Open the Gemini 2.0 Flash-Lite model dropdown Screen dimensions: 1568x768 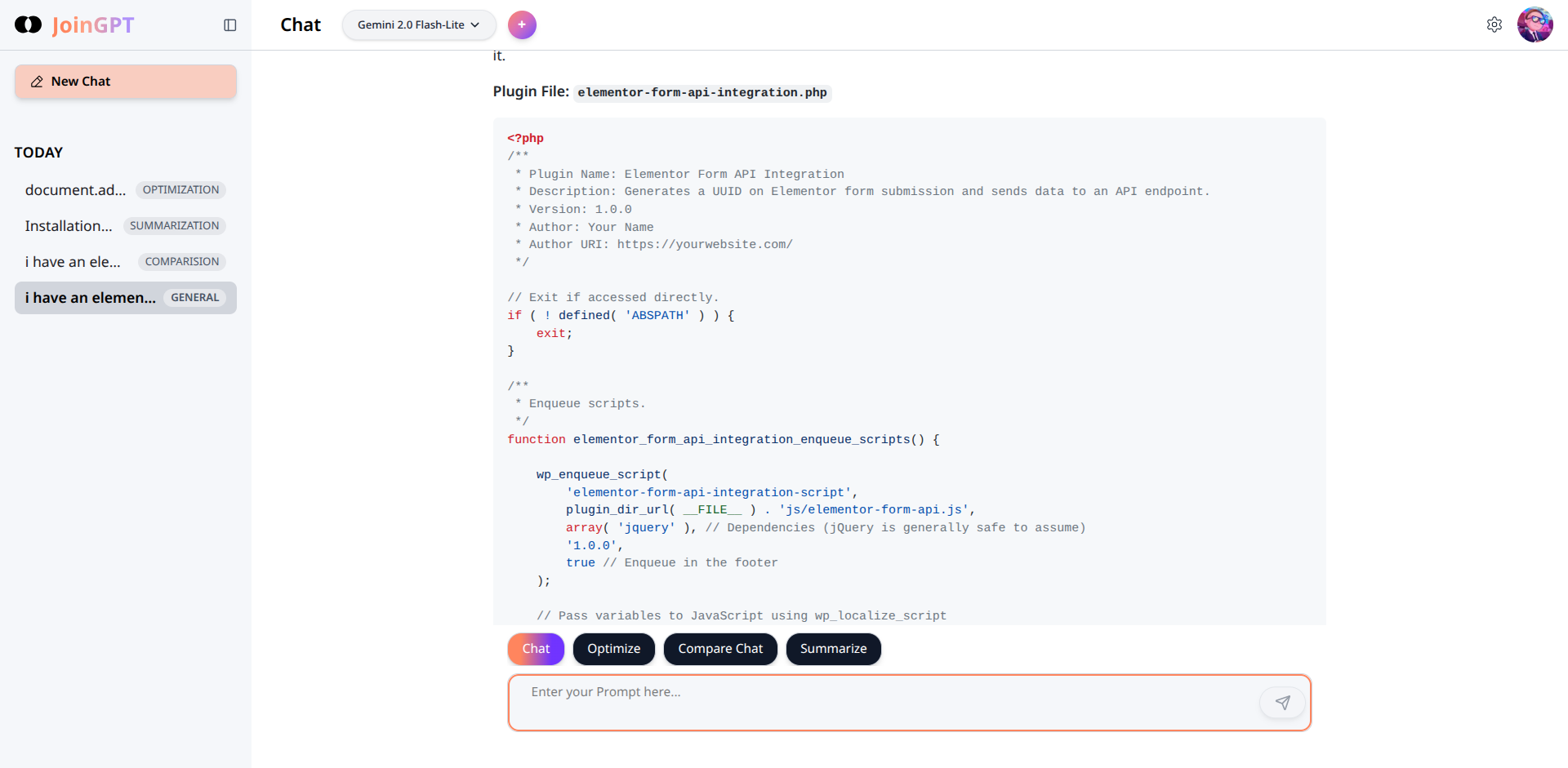(418, 25)
